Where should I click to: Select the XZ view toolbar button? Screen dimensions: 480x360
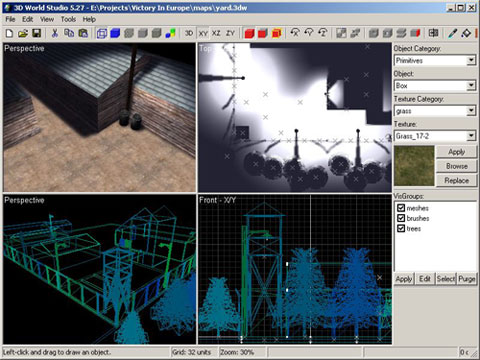click(216, 33)
